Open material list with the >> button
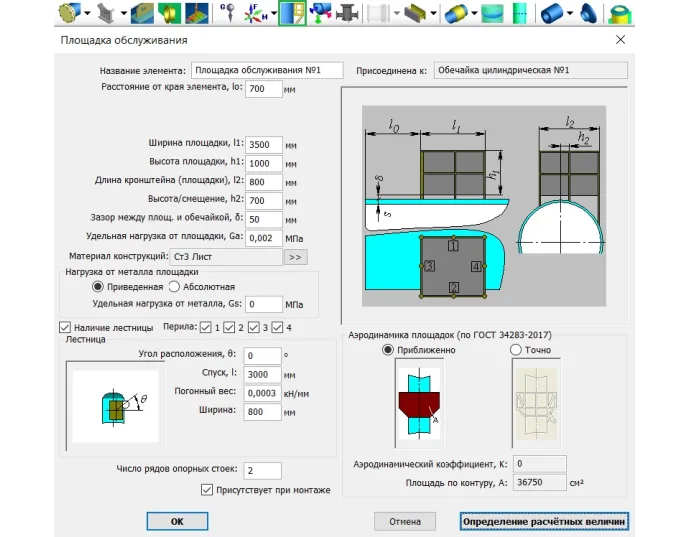Image resolution: width=688 pixels, height=537 pixels. tap(296, 257)
